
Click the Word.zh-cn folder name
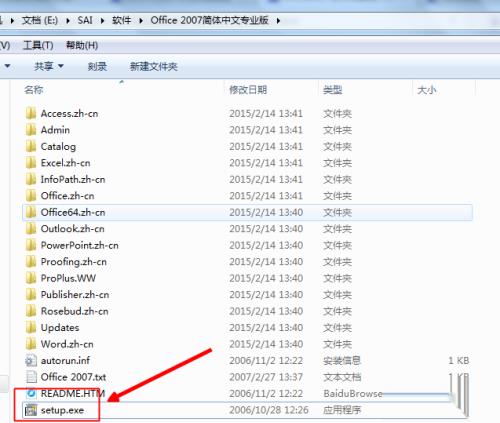(67, 344)
